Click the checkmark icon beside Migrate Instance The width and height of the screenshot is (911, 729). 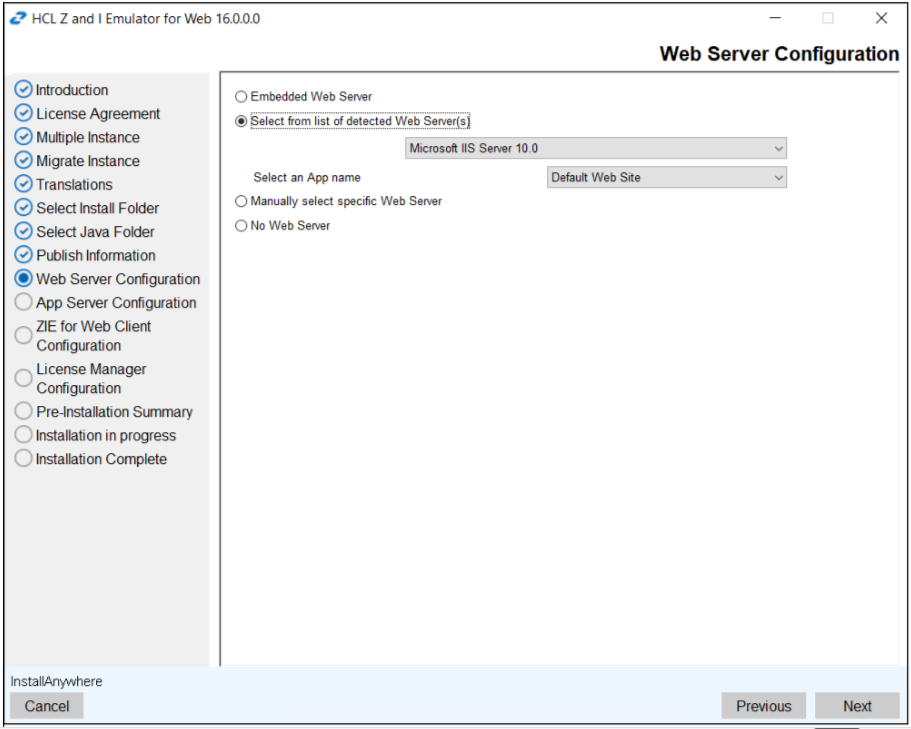pos(23,160)
